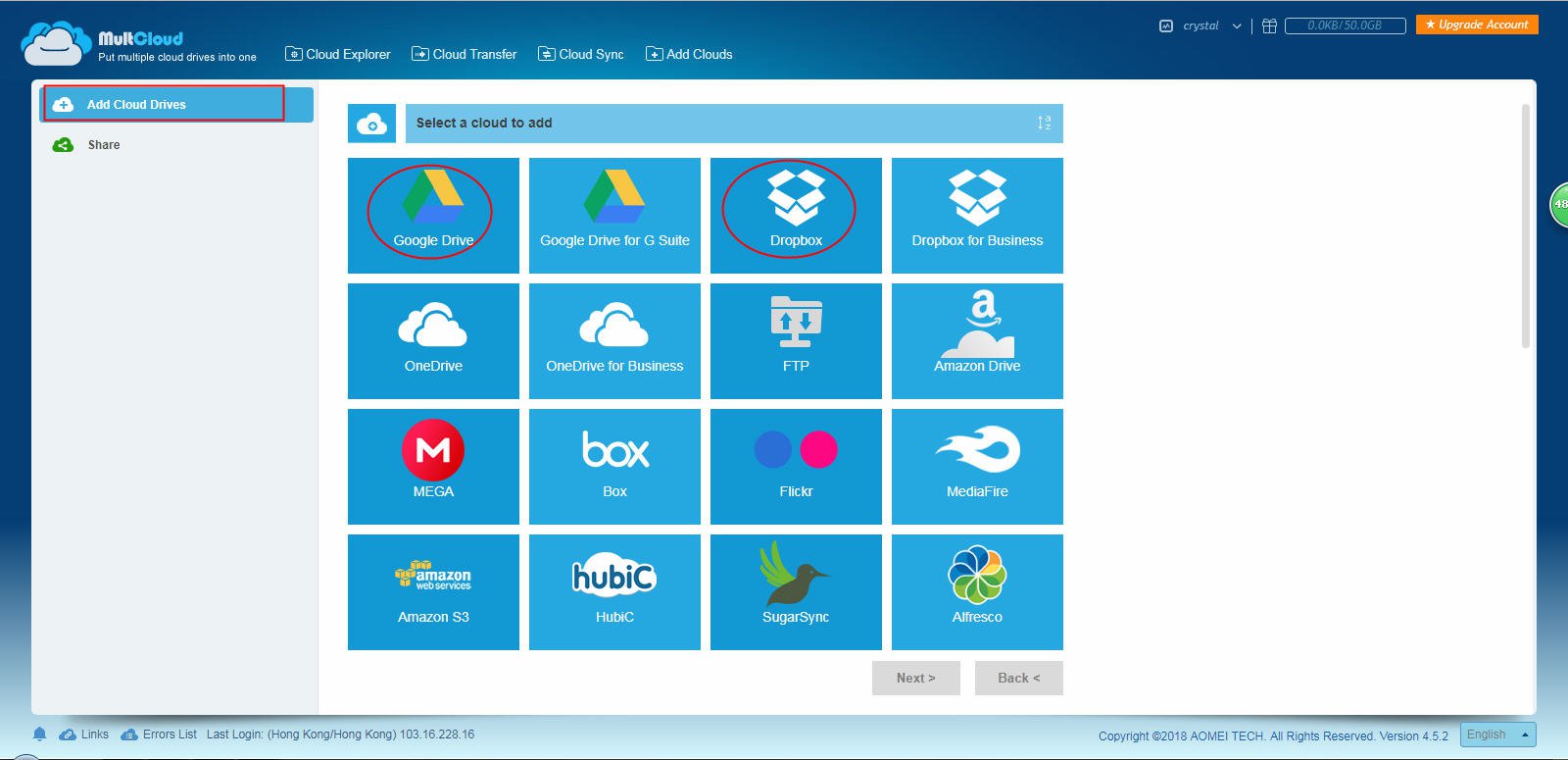The width and height of the screenshot is (1568, 760).
Task: Select the SugarSync hummingbird icon
Action: pyautogui.click(x=795, y=575)
